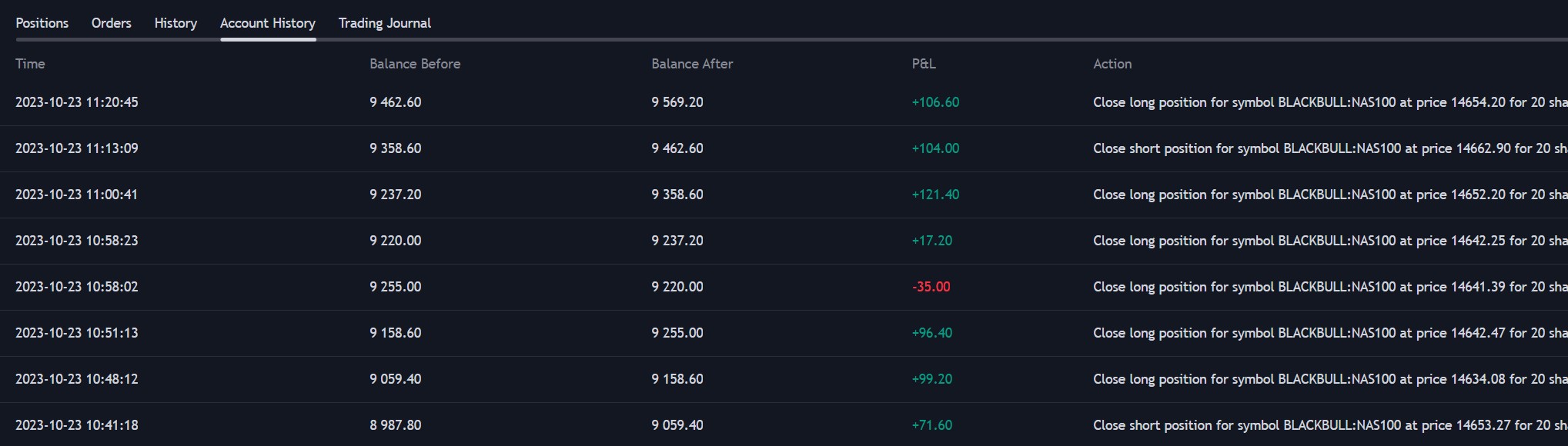Open the Trading Journal tab
1568x446 pixels.
pos(384,23)
